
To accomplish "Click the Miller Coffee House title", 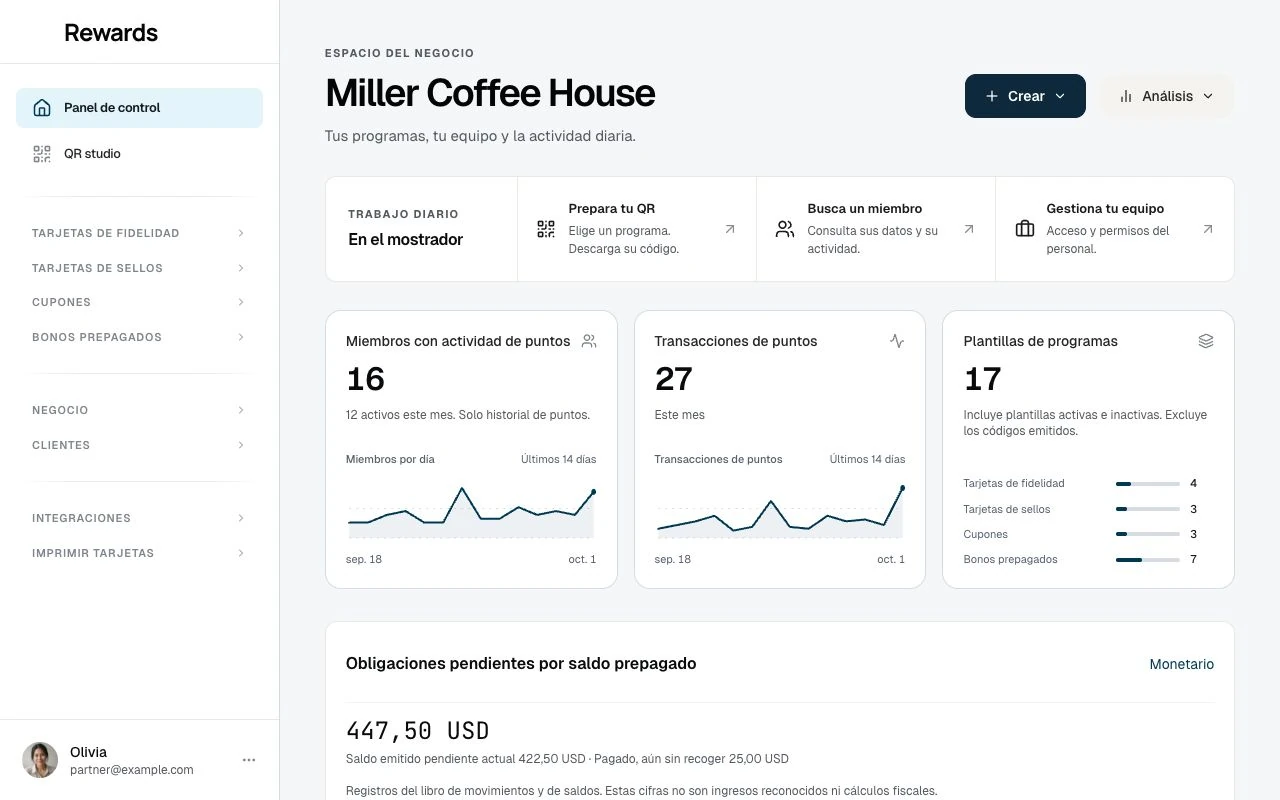I will tap(490, 93).
